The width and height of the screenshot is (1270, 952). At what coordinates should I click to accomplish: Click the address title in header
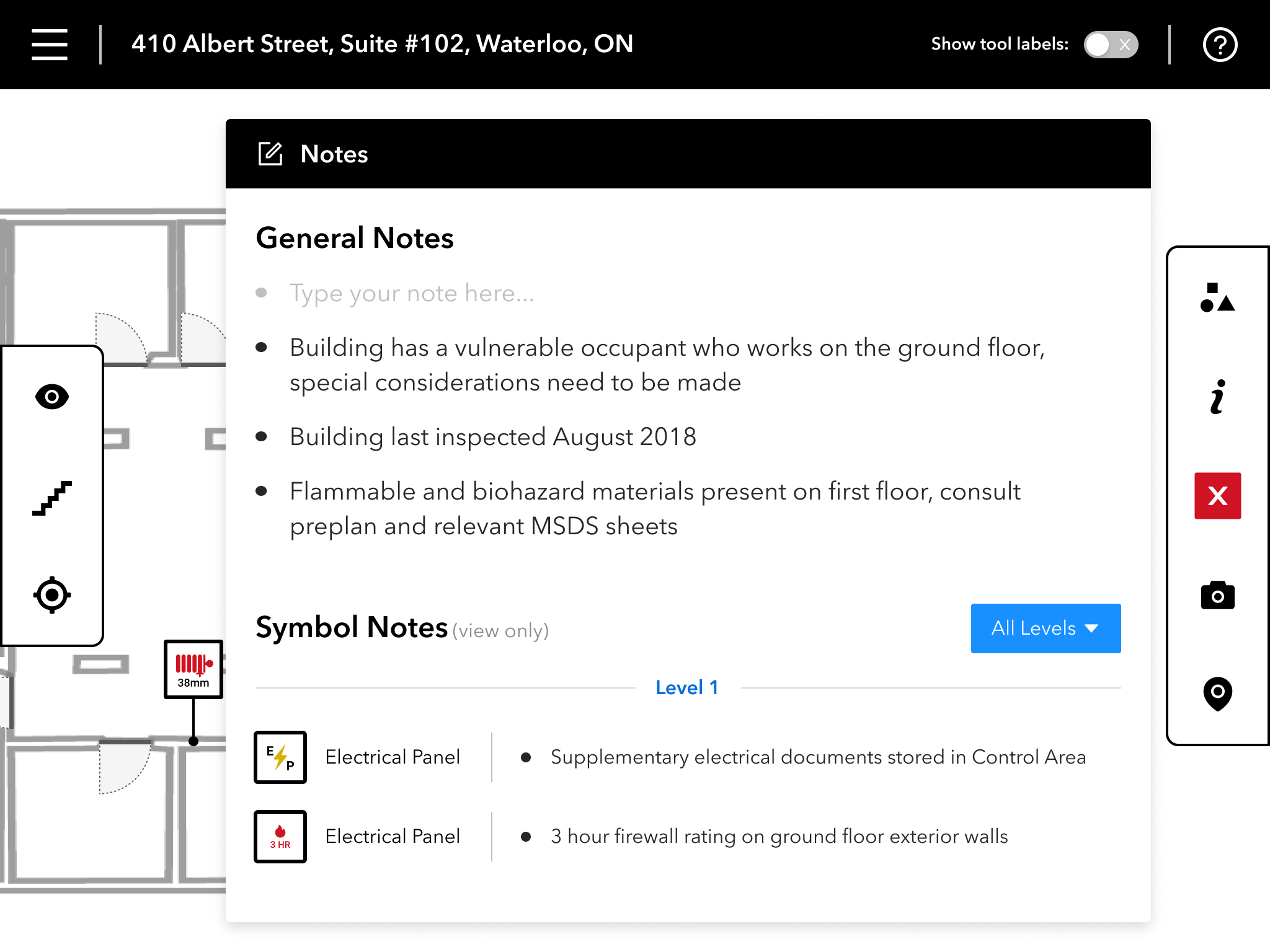tap(382, 44)
